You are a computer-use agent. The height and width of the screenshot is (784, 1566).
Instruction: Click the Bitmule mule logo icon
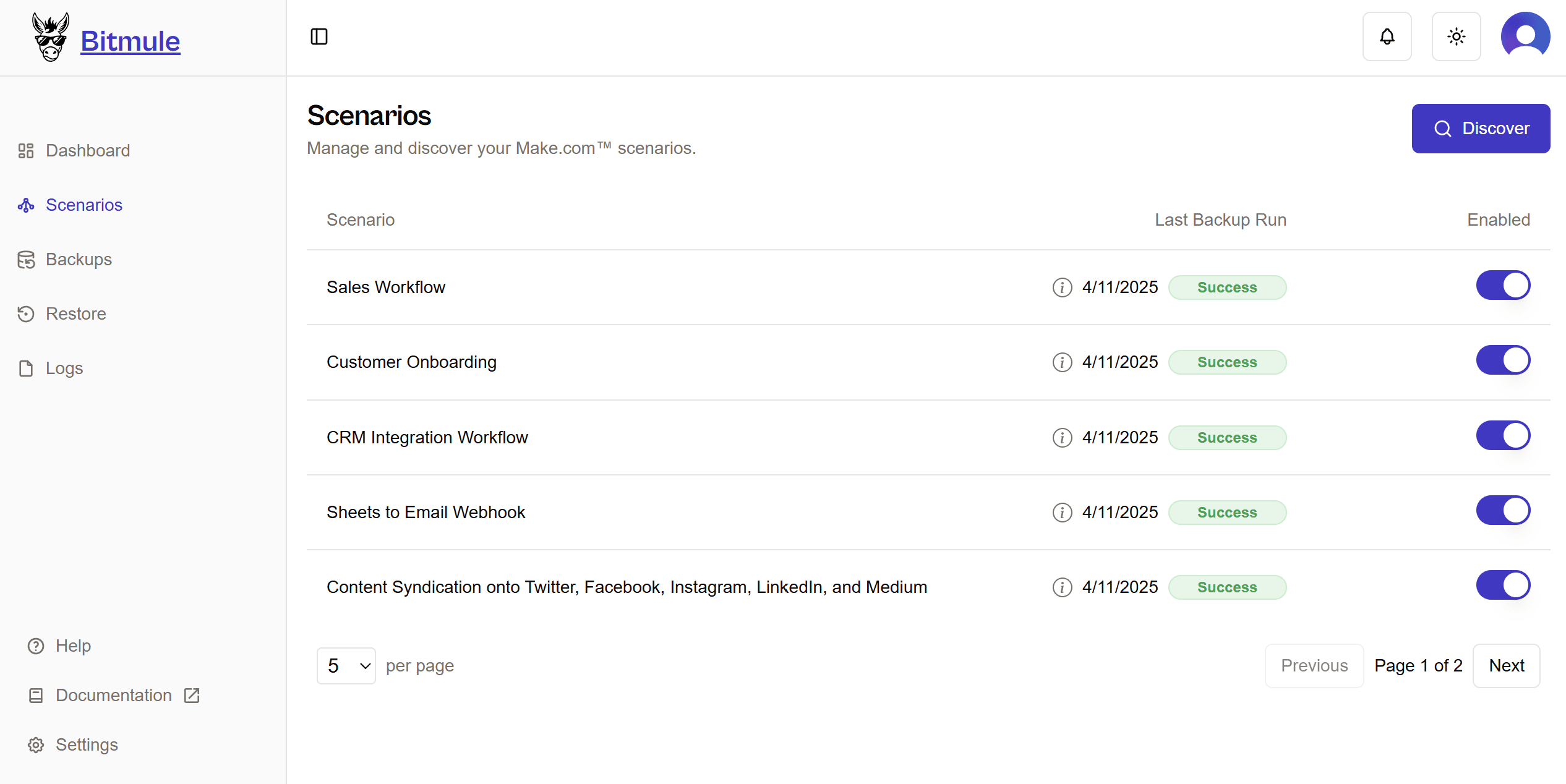click(x=50, y=37)
